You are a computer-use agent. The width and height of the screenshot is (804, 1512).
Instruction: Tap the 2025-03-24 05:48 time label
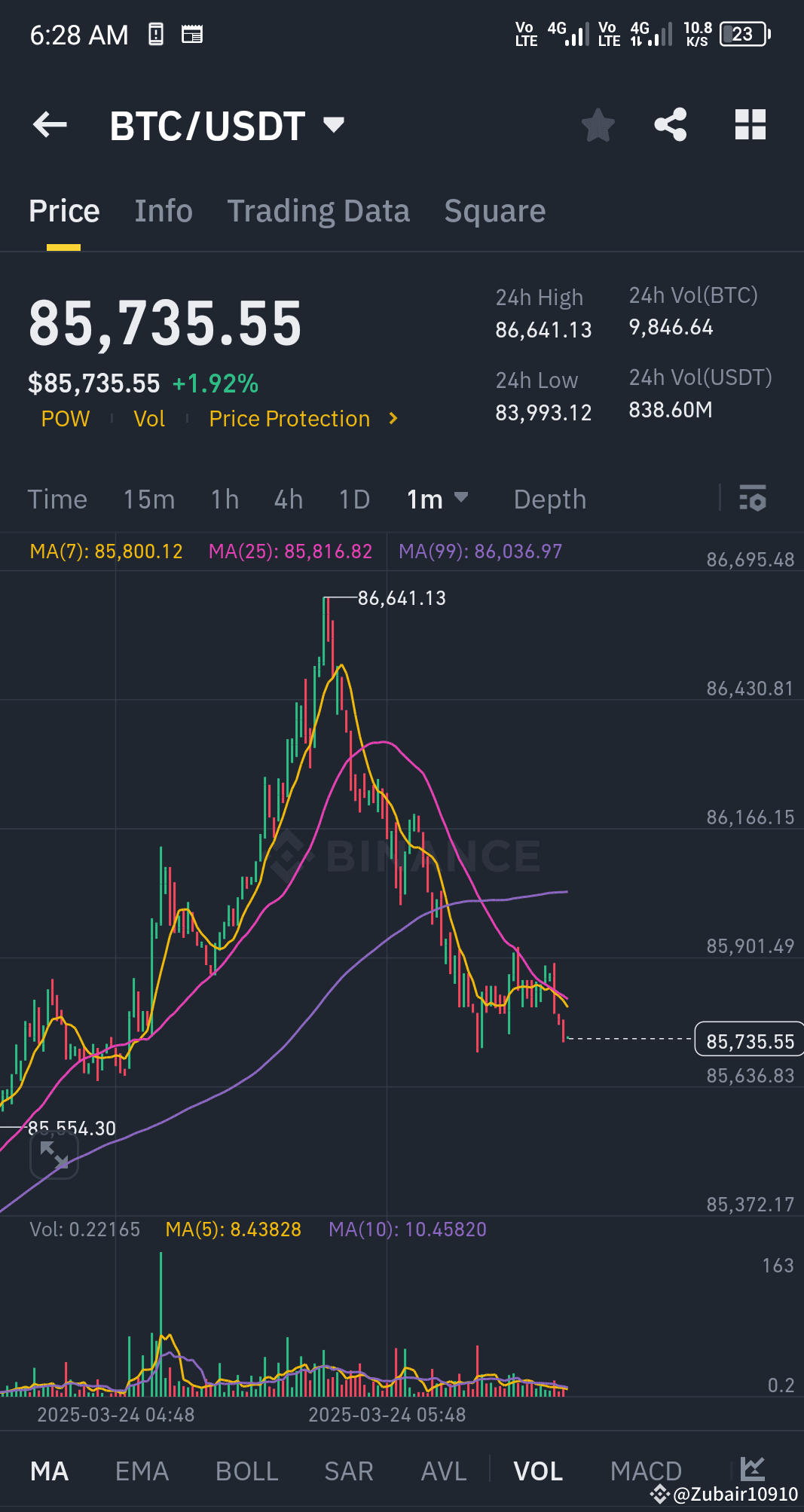(x=387, y=1415)
